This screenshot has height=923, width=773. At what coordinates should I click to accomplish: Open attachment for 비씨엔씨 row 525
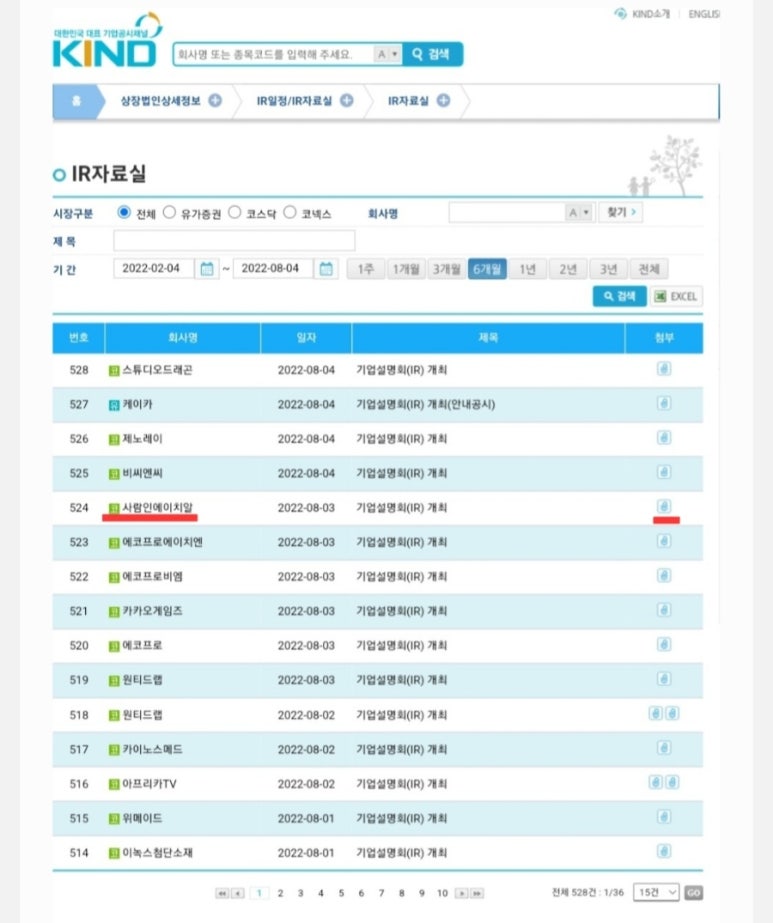tap(663, 473)
